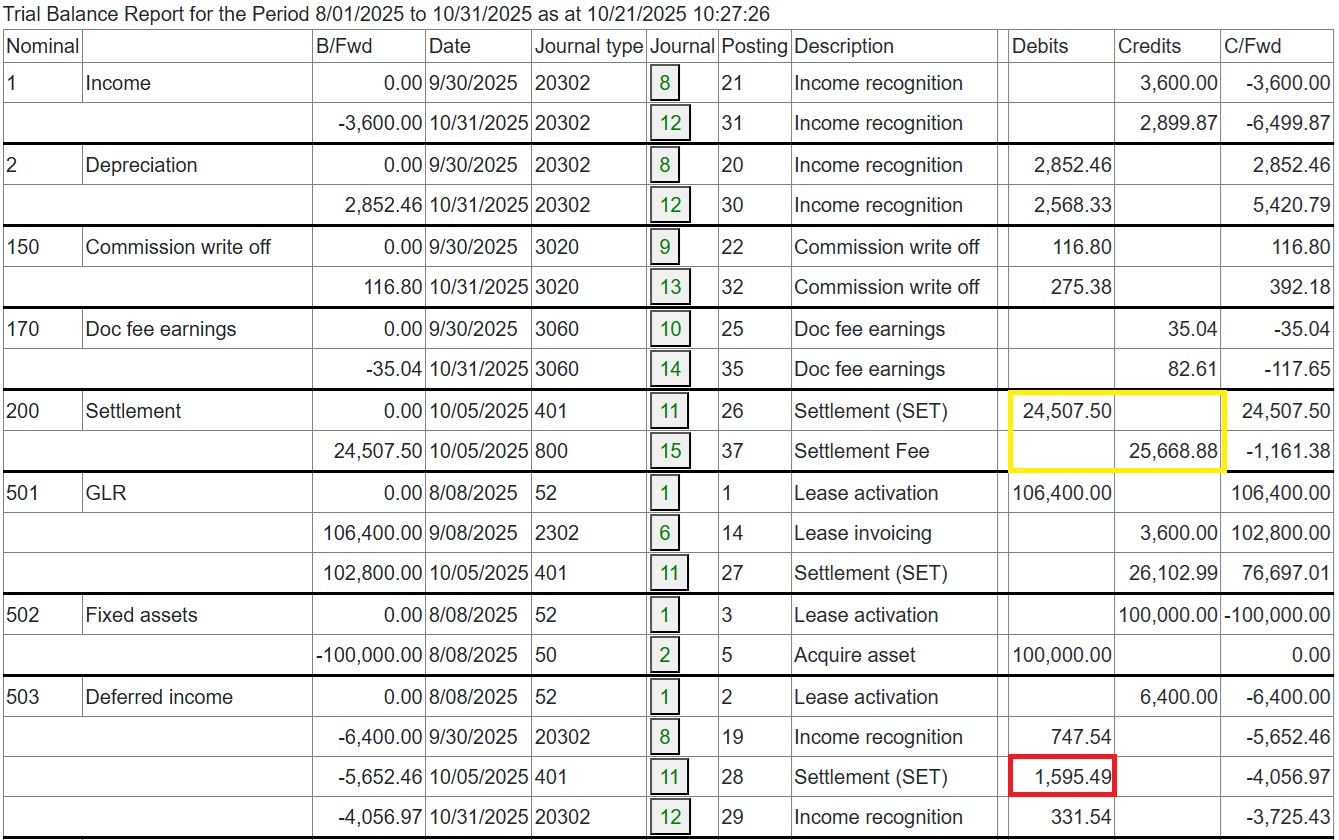Open journal 12 on Depreciation posting 30 row
This screenshot has width=1339, height=840.
click(x=670, y=205)
